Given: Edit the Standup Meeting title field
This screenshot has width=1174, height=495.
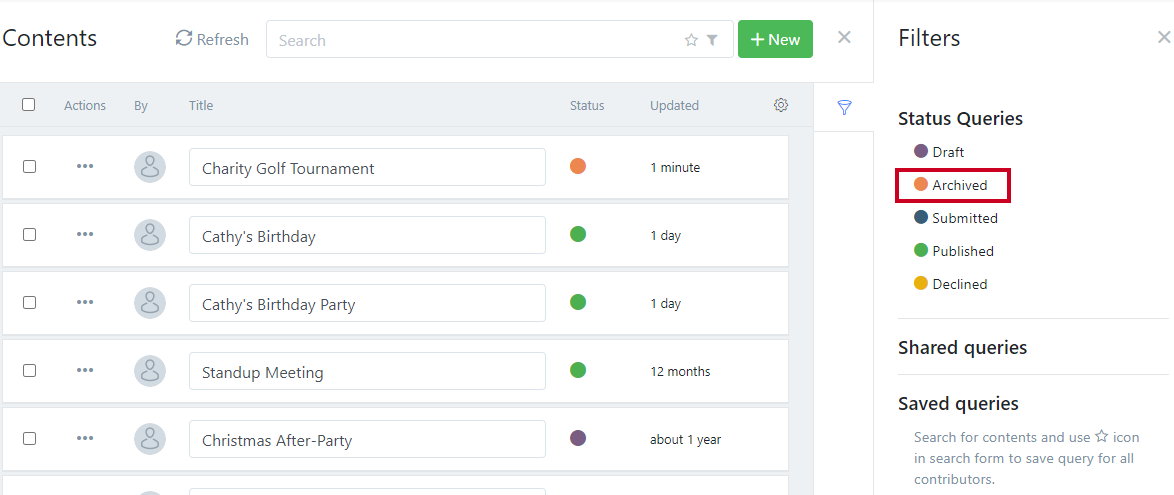Looking at the screenshot, I should coord(367,371).
